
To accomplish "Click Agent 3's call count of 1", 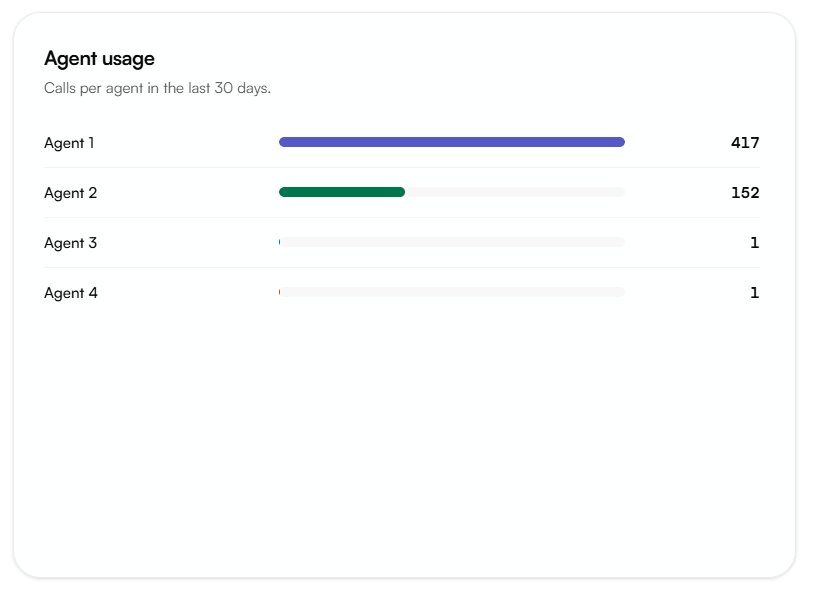I will click(755, 243).
